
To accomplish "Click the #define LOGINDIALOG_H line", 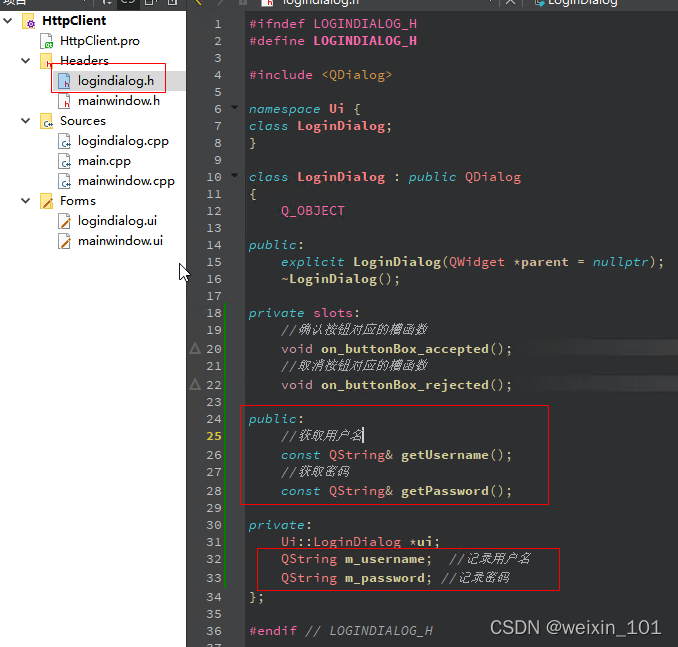I will pyautogui.click(x=333, y=41).
